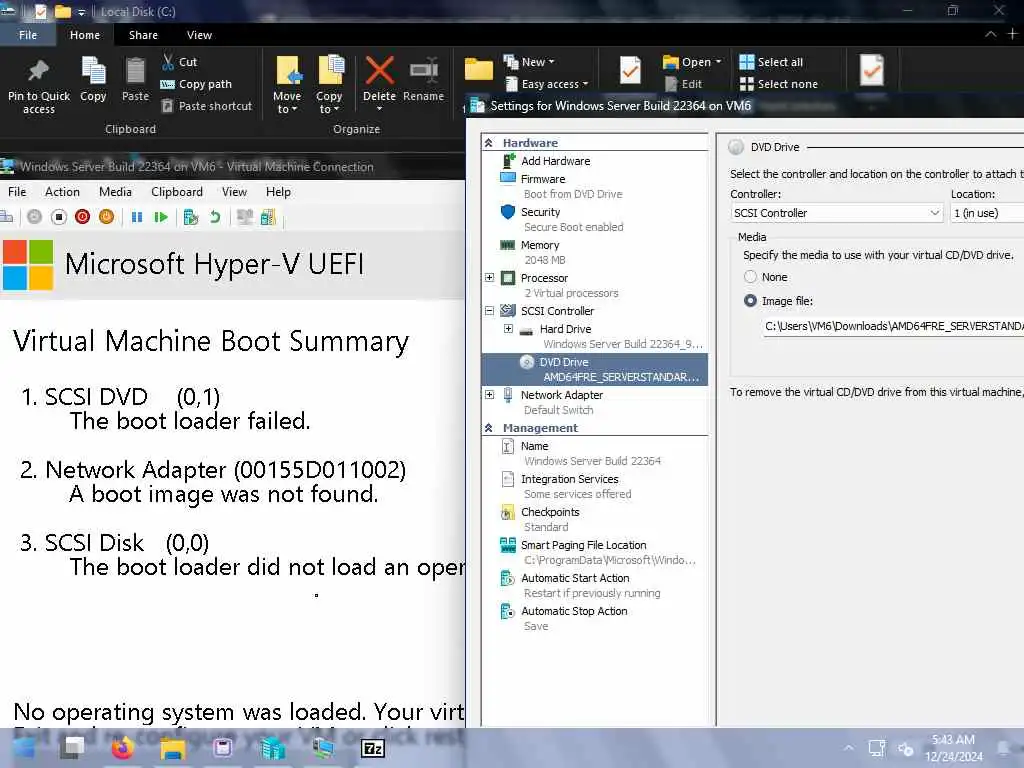Open the File tab in File Explorer
The width and height of the screenshot is (1024, 768).
pos(28,35)
